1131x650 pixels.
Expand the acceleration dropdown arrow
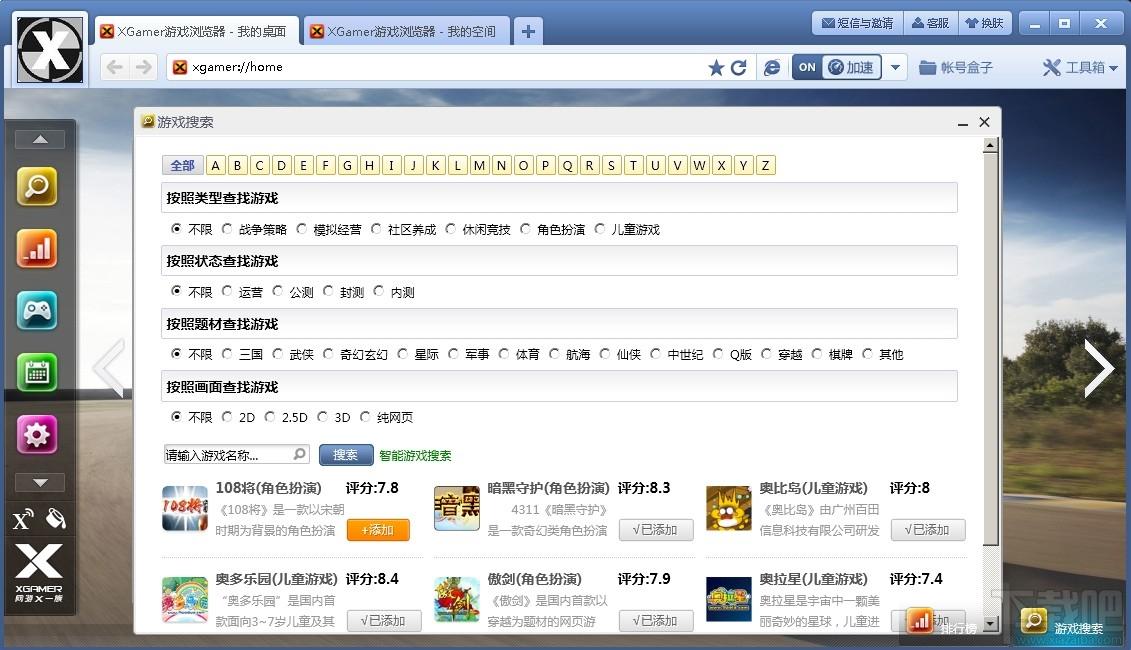(x=895, y=67)
